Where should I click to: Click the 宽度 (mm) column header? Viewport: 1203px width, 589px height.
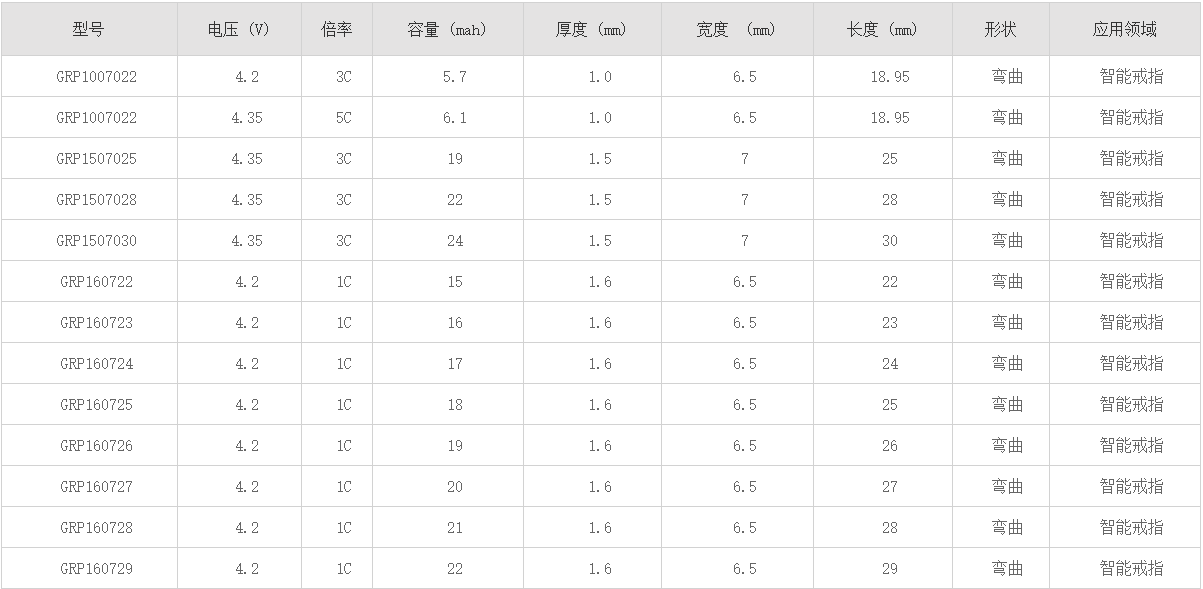pyautogui.click(x=736, y=29)
